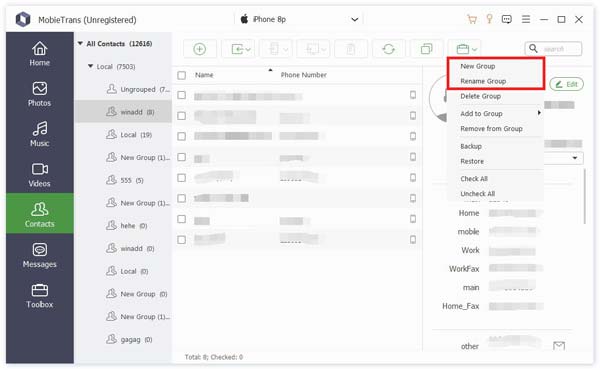Choose Remove from Group menu item

(491, 129)
